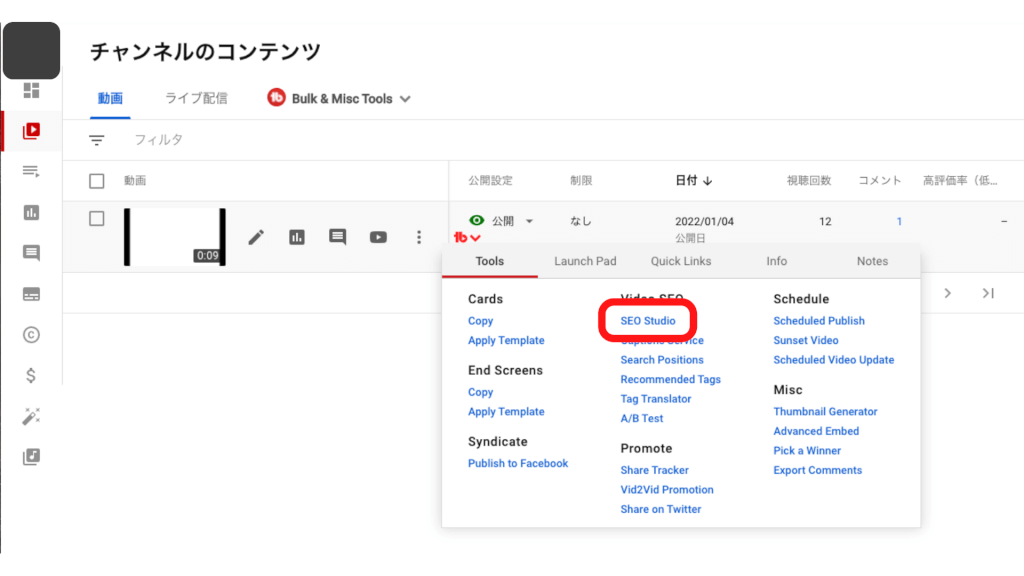Open Analytics from the left sidebar
This screenshot has height=576, width=1024.
tap(31, 212)
